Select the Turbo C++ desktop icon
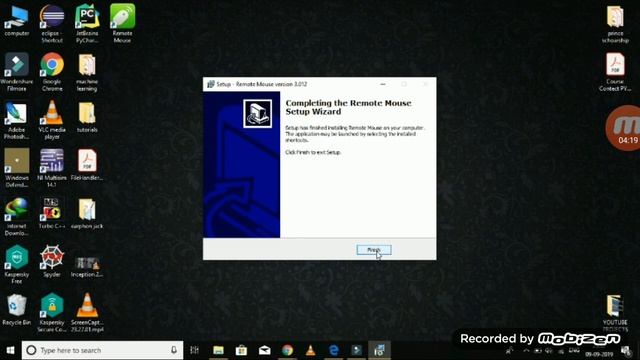The image size is (640, 360). [x=52, y=213]
